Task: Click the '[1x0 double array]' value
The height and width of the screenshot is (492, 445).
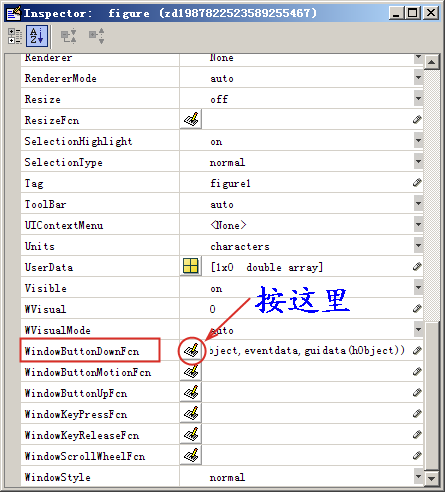Action: [x=266, y=267]
